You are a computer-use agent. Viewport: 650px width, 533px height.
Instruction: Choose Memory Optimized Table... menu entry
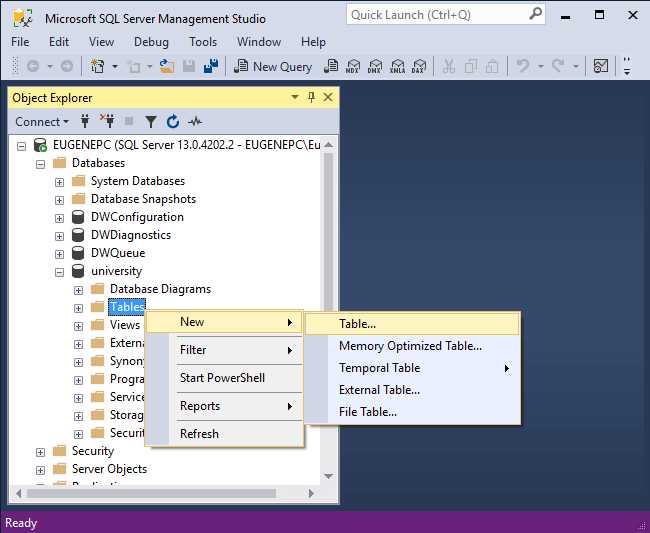(410, 346)
